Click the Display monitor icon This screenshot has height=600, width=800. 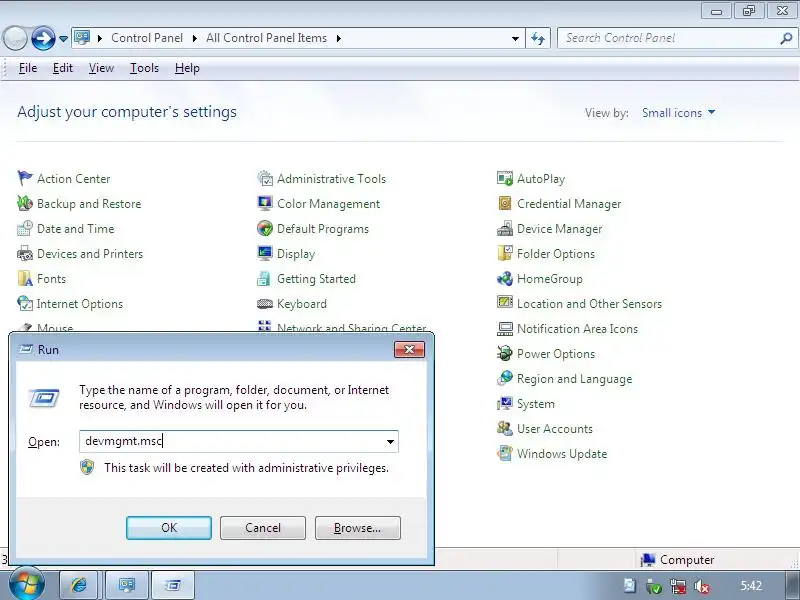265,253
